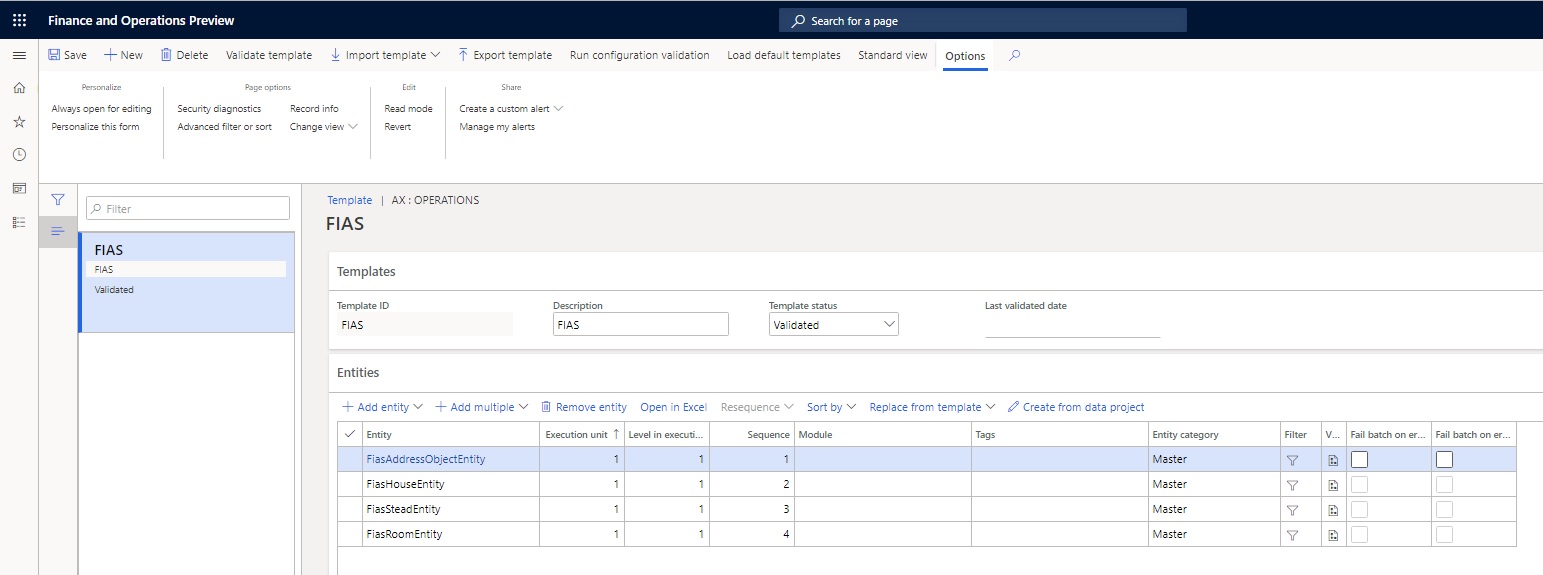Export template from action pane
1543x575 pixels.
504,55
